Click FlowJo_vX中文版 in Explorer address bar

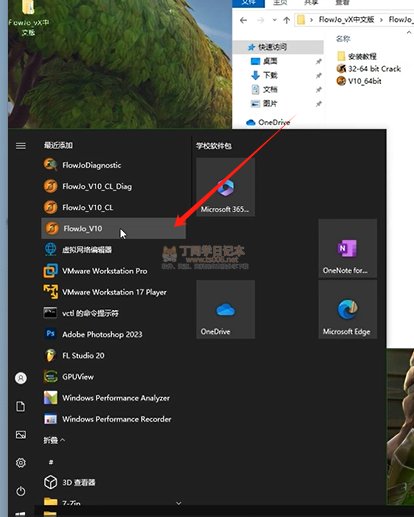tap(346, 20)
